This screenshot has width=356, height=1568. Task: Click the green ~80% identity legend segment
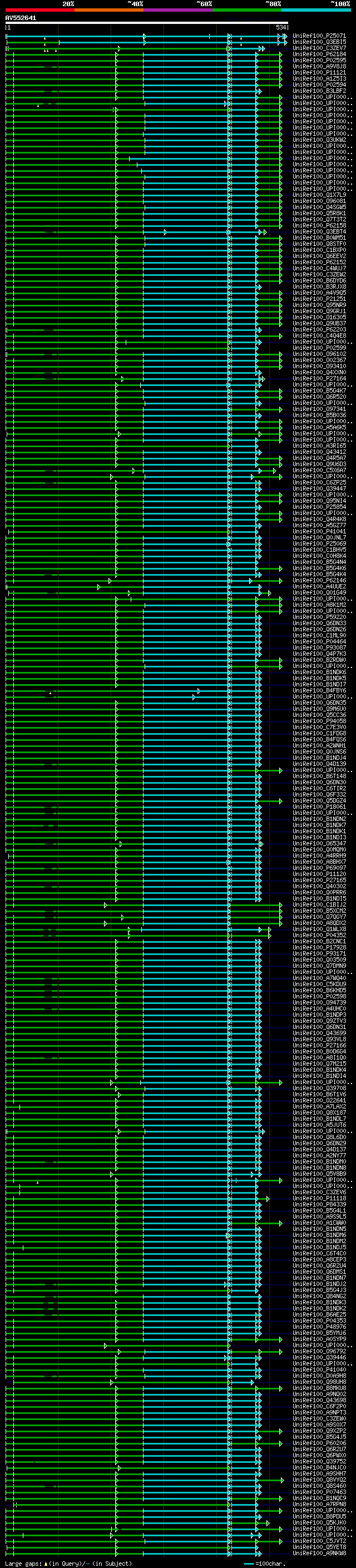[247, 10]
